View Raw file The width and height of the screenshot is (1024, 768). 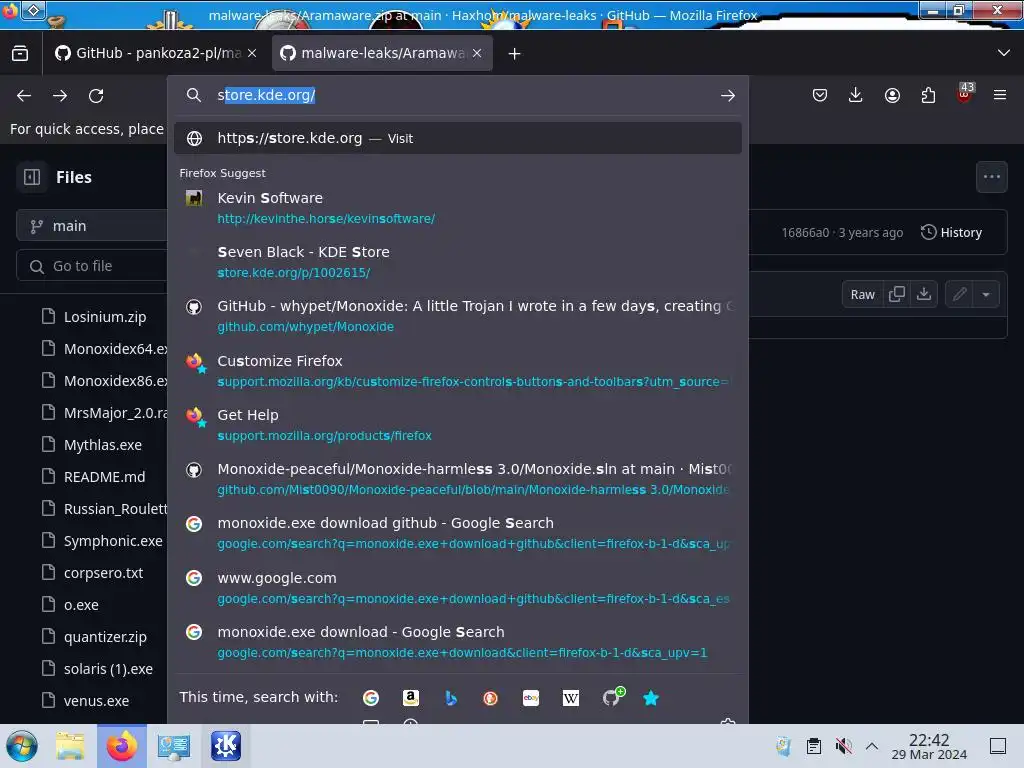click(x=862, y=295)
